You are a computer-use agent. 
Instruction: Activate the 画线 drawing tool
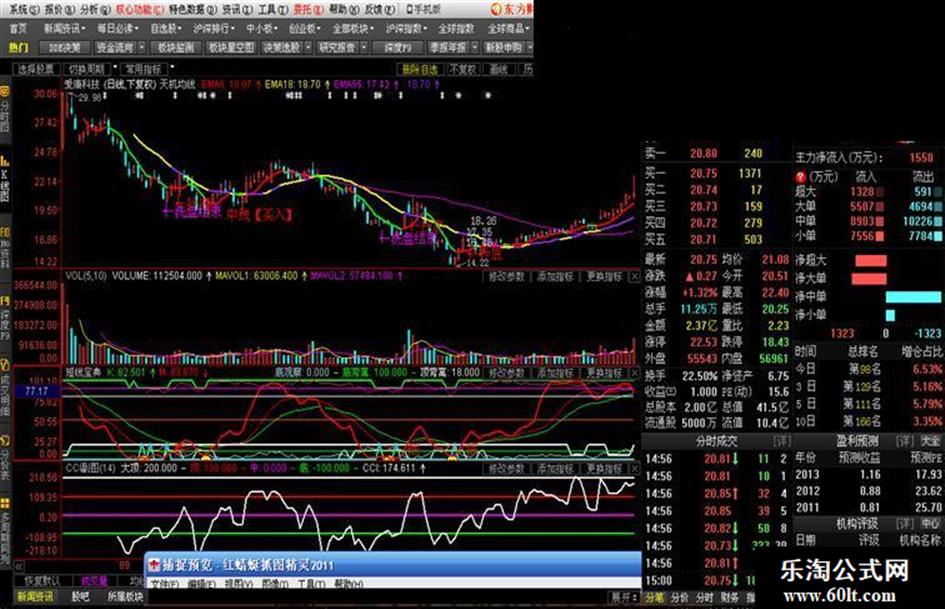tap(498, 70)
